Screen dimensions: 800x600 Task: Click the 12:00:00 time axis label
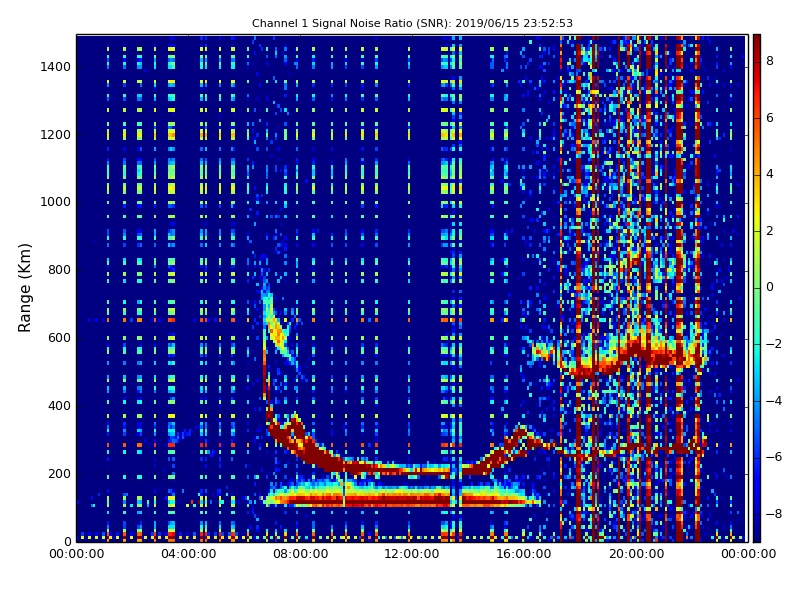(412, 554)
